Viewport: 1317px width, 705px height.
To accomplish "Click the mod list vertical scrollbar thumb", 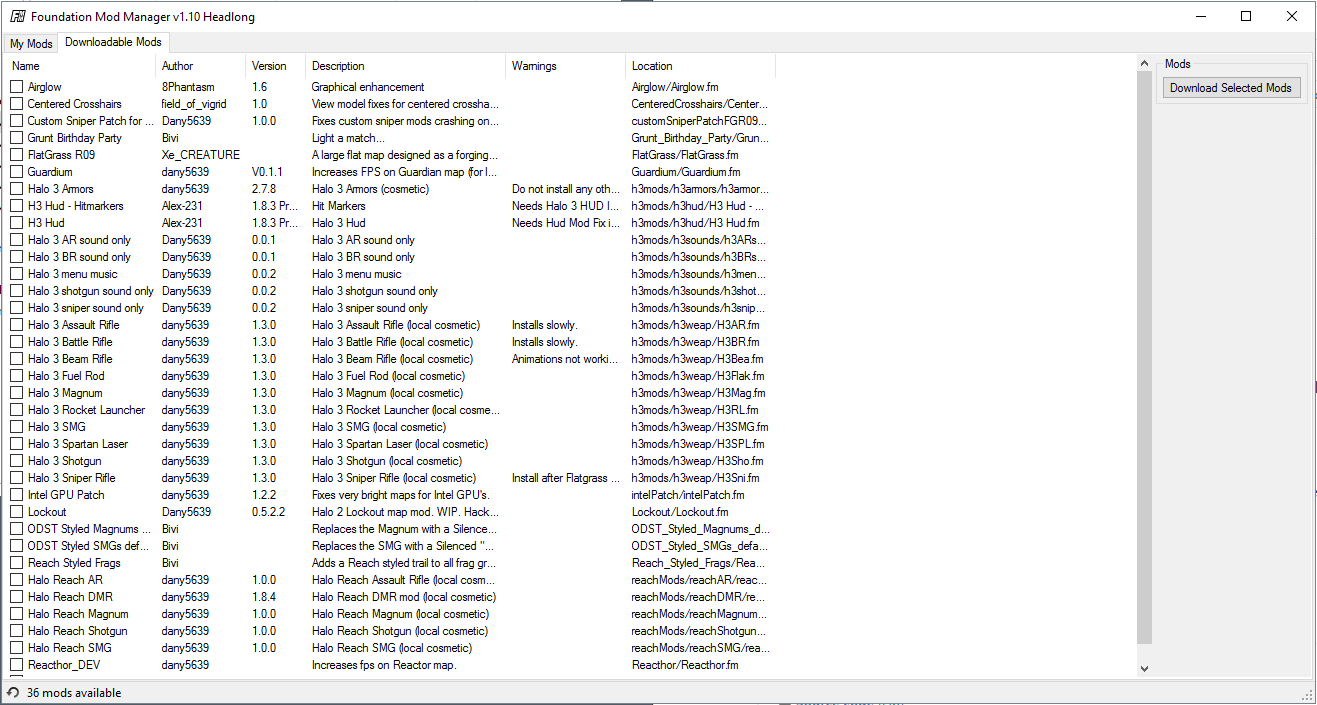I will coord(1144,358).
